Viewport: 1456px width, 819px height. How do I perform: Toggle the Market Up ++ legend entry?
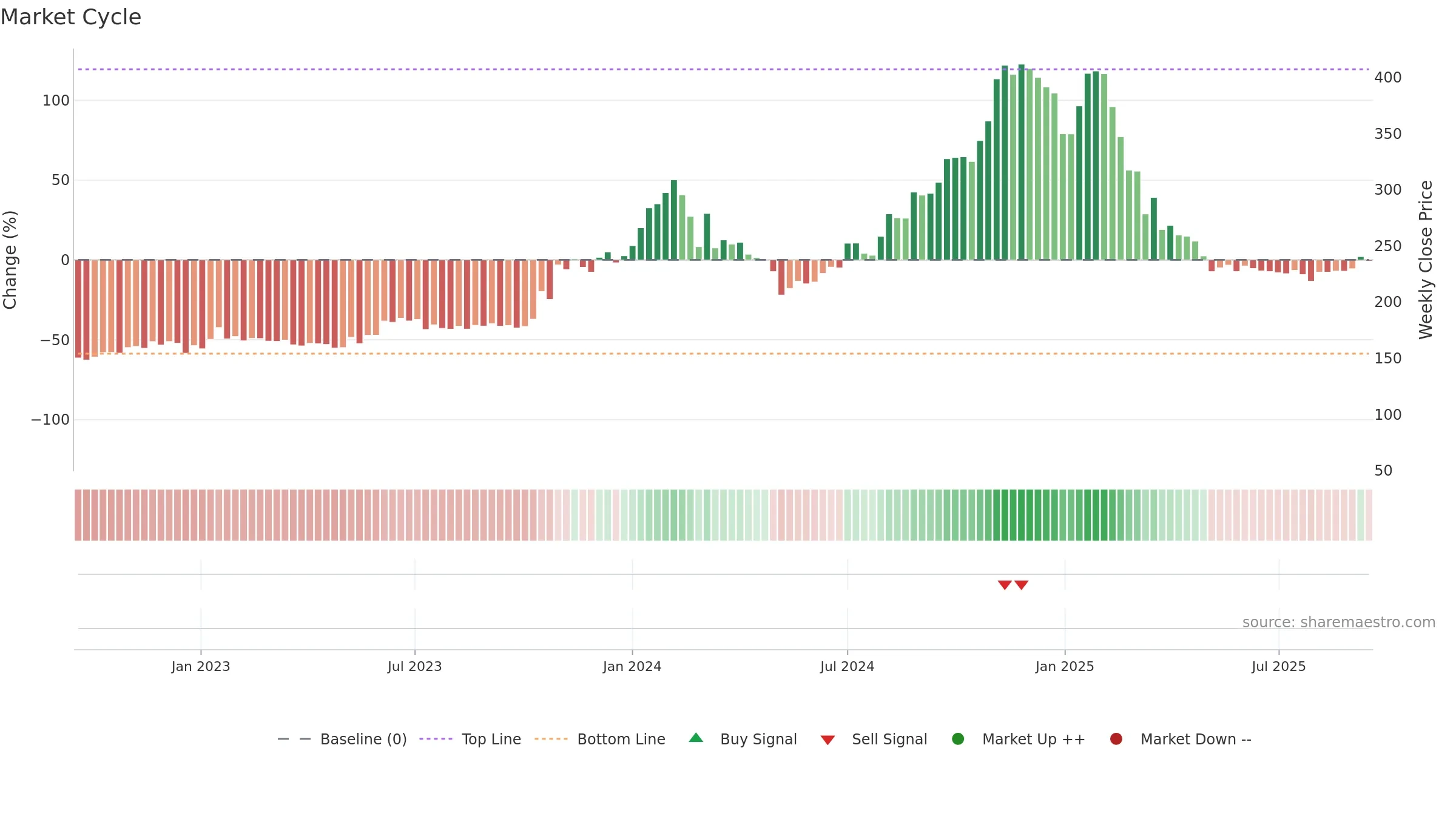coord(1019,739)
